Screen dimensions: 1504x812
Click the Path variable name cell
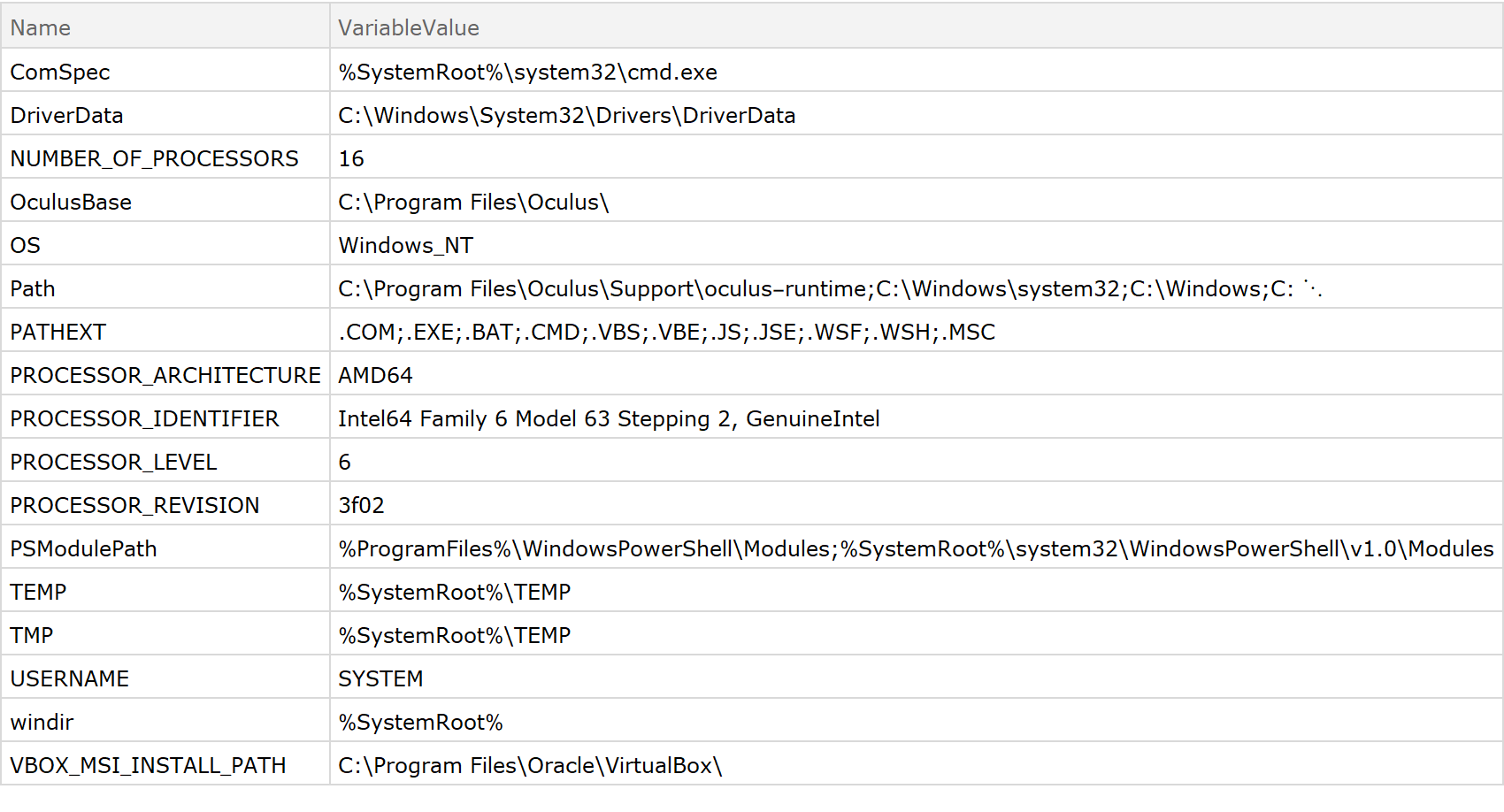tap(33, 288)
